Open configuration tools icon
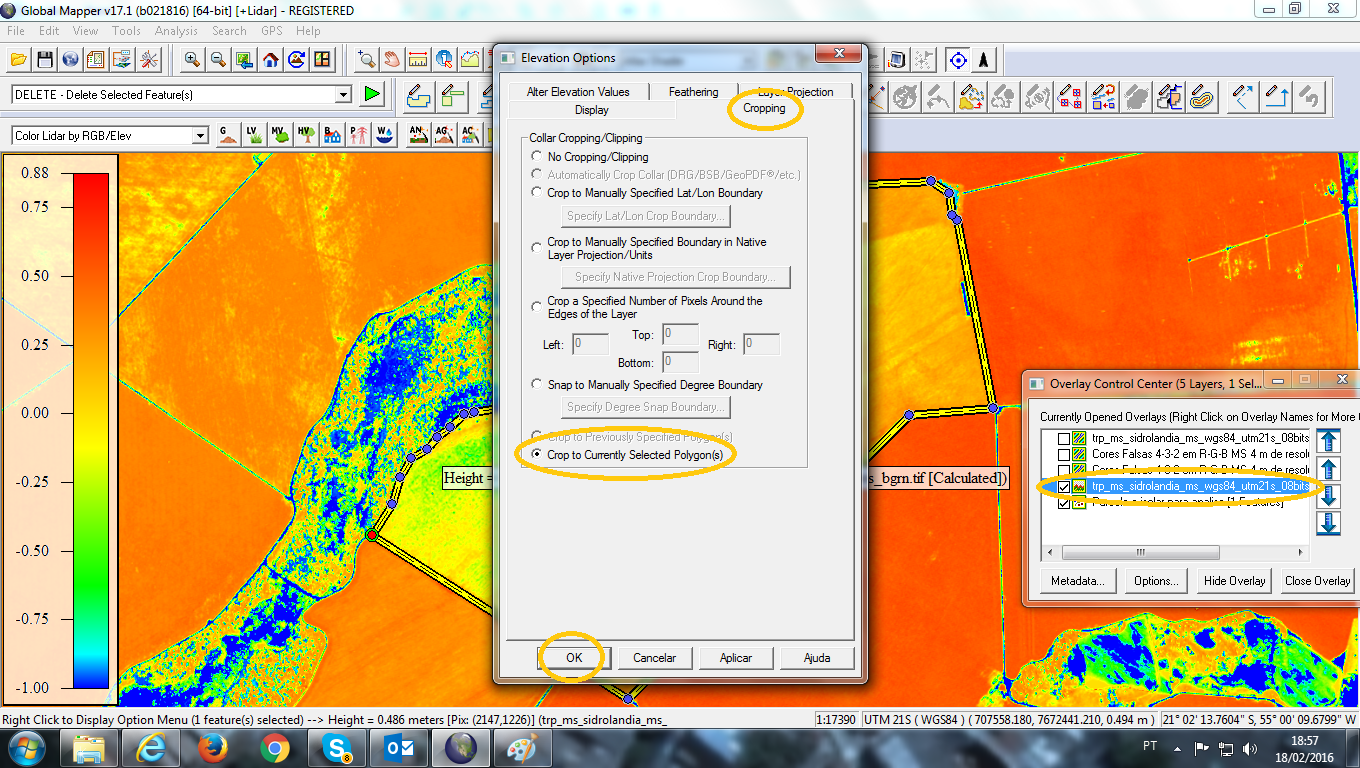Image resolution: width=1360 pixels, height=768 pixels. point(149,60)
